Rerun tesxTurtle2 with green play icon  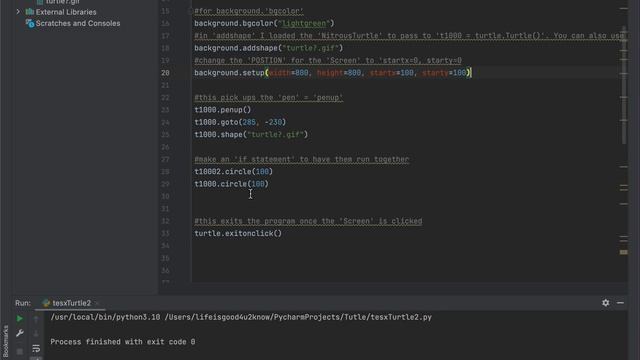point(20,318)
